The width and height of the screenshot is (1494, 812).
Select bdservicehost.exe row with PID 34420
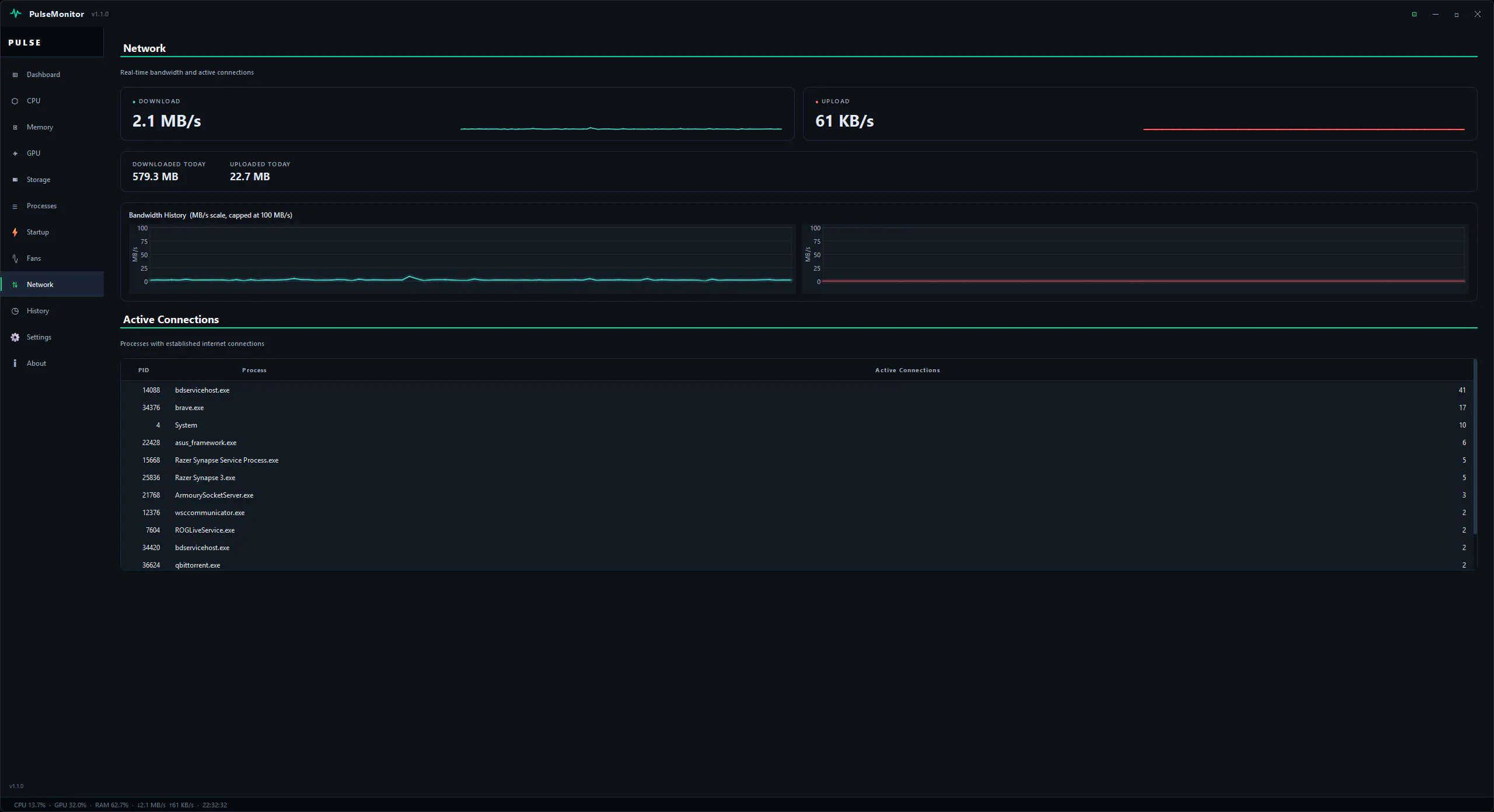click(797, 548)
